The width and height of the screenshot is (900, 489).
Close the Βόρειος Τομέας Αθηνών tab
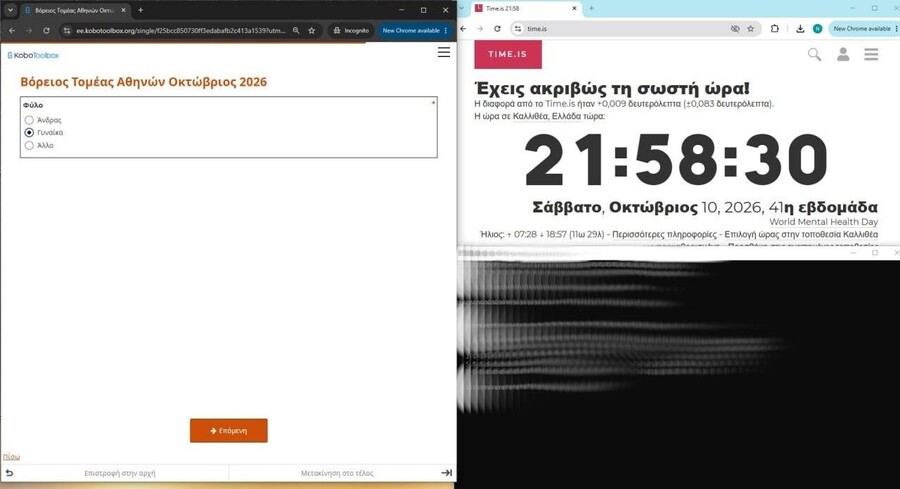point(123,10)
